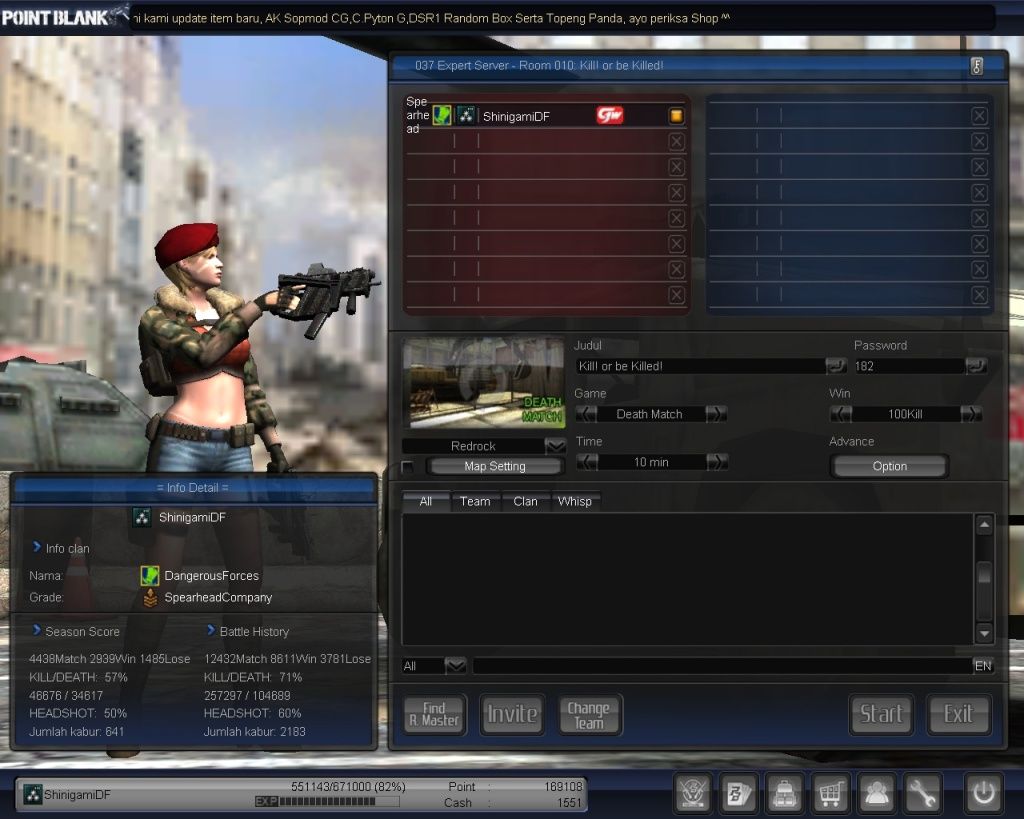Close the second red team slot
Image resolution: width=1024 pixels, height=819 pixels.
click(x=677, y=142)
